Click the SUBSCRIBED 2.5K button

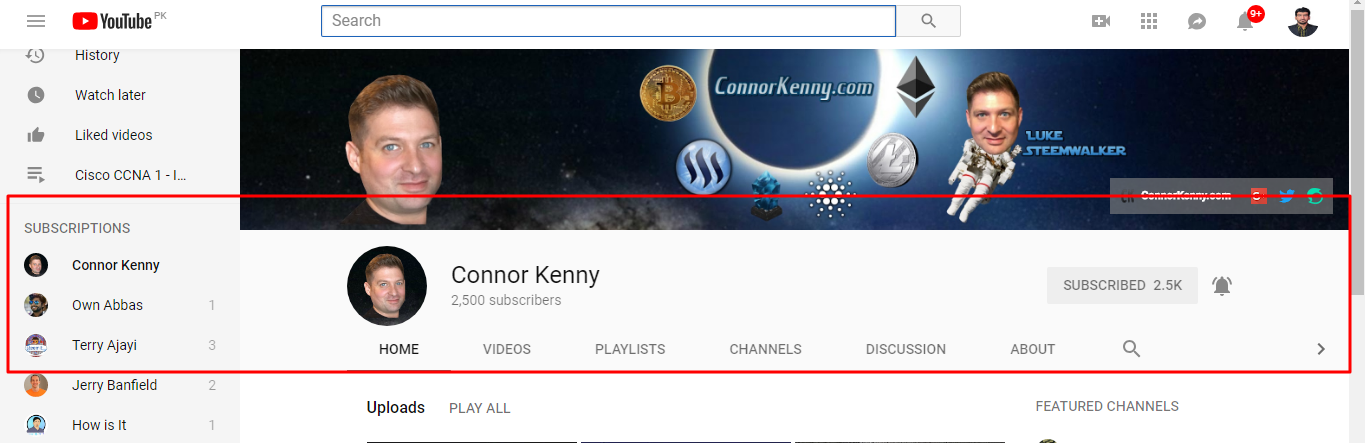(x=1122, y=285)
